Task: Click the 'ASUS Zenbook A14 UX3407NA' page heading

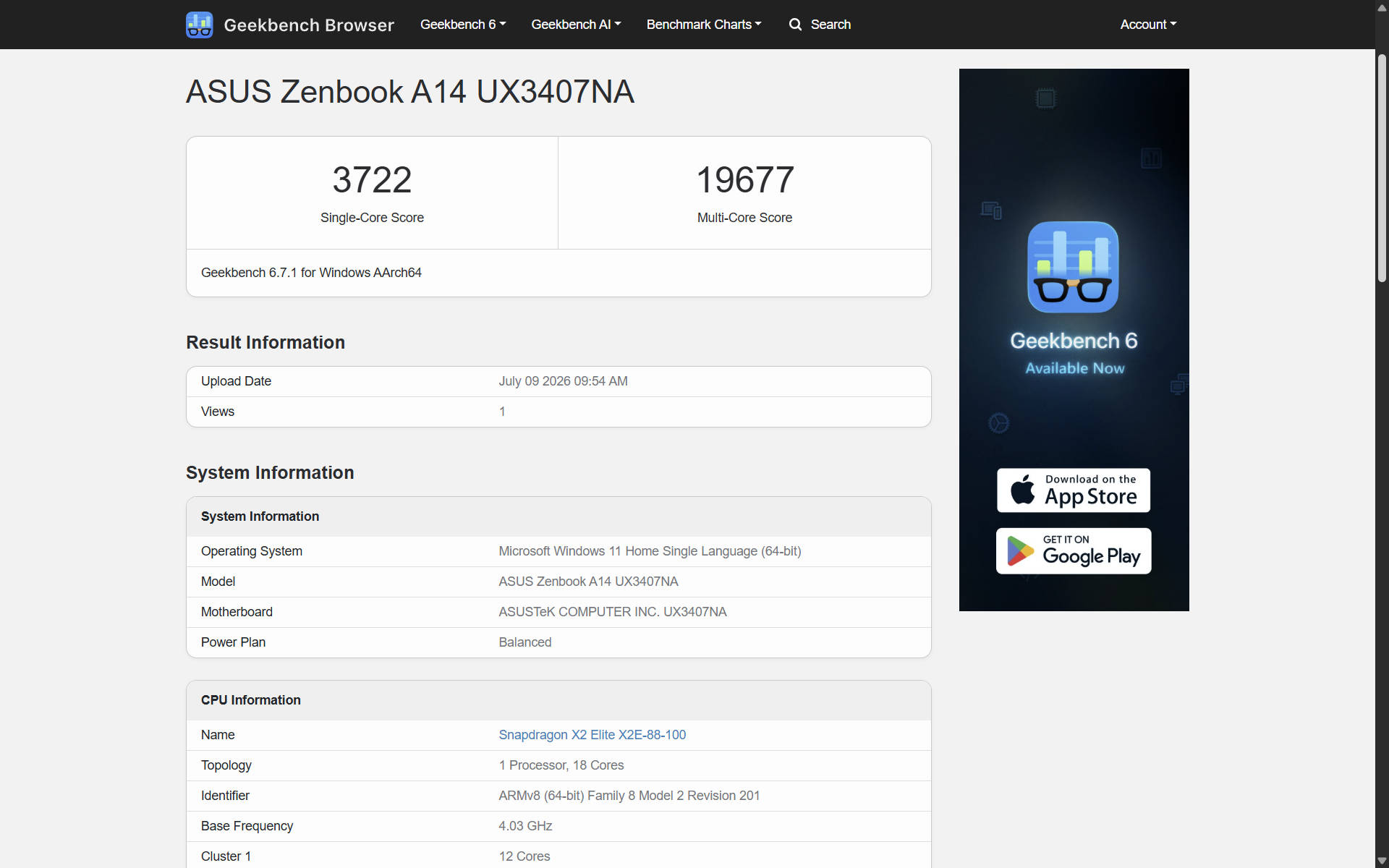Action: point(410,92)
